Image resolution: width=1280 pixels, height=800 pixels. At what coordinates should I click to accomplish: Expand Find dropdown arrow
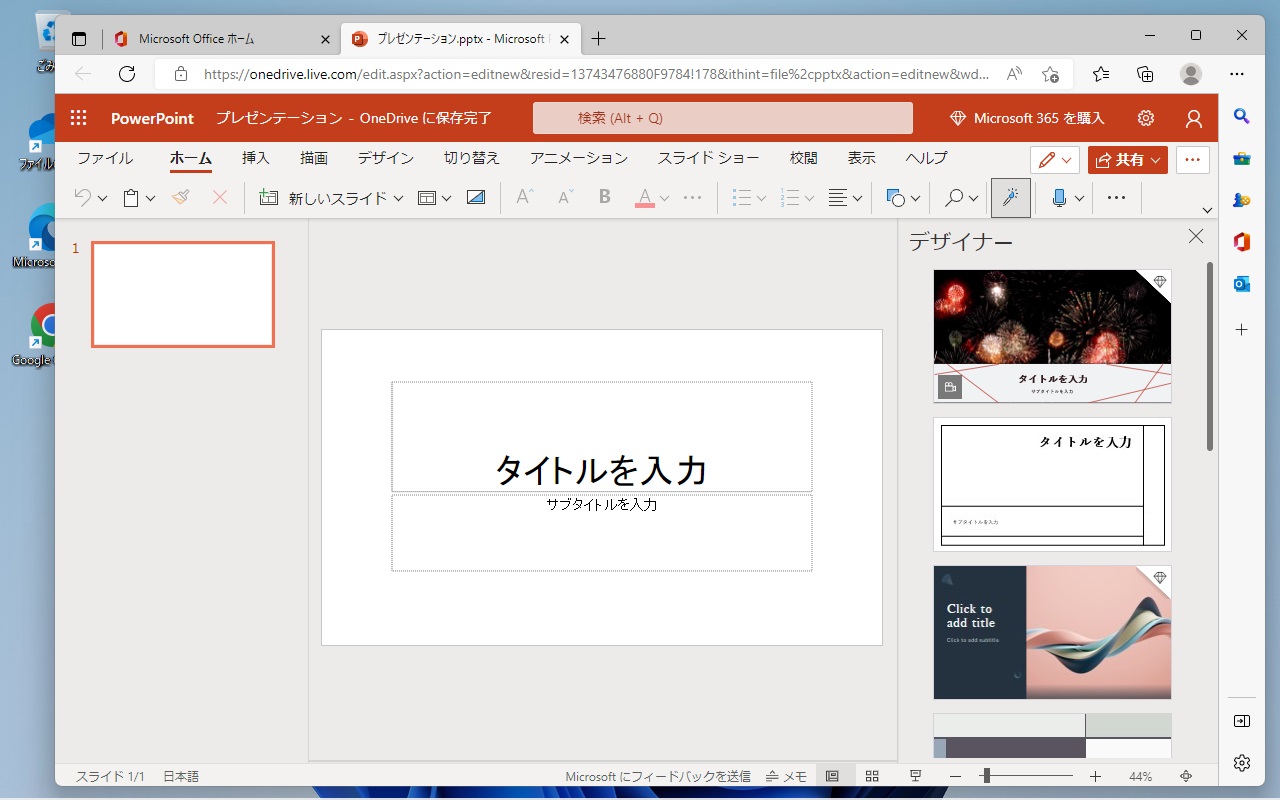973,199
